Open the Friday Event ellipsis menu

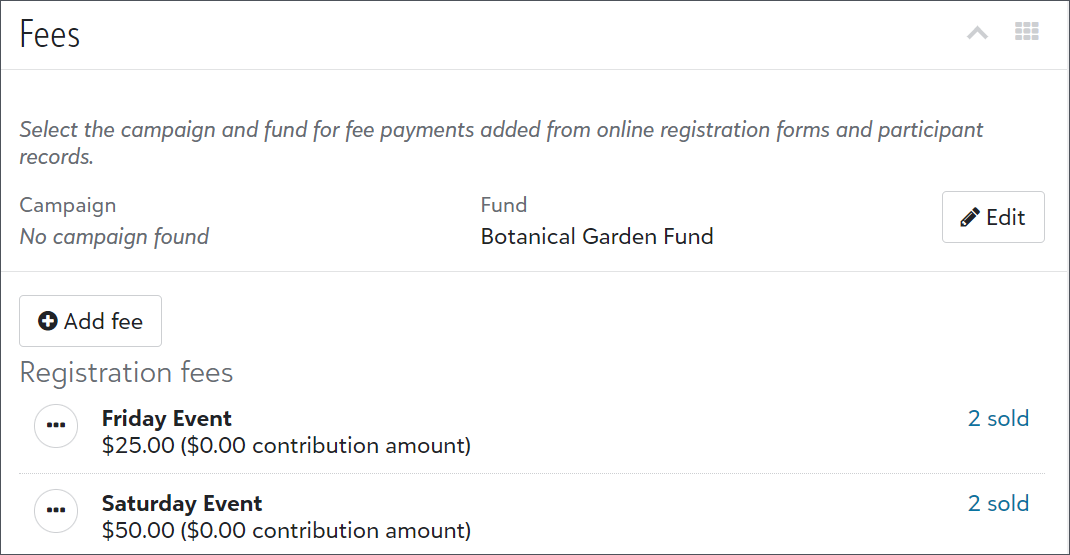tap(56, 426)
